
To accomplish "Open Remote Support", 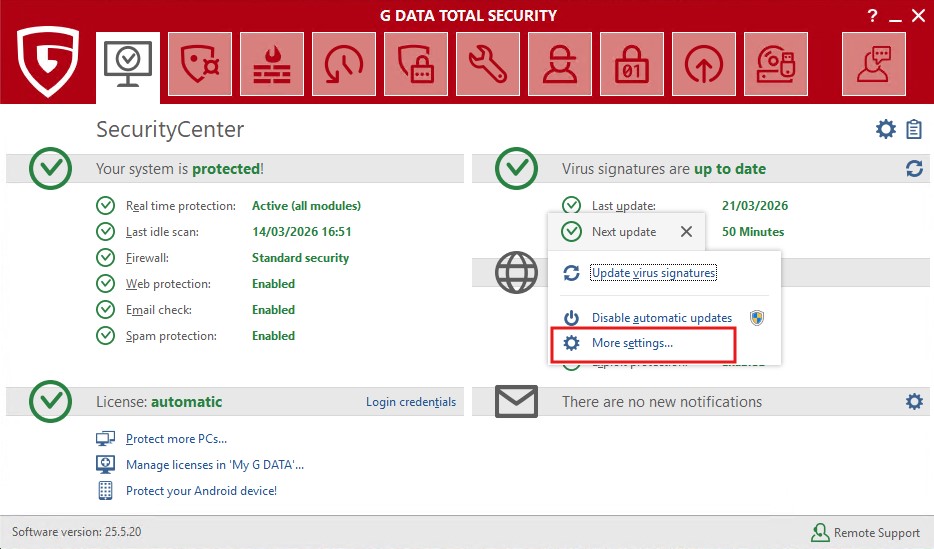I will (x=865, y=532).
